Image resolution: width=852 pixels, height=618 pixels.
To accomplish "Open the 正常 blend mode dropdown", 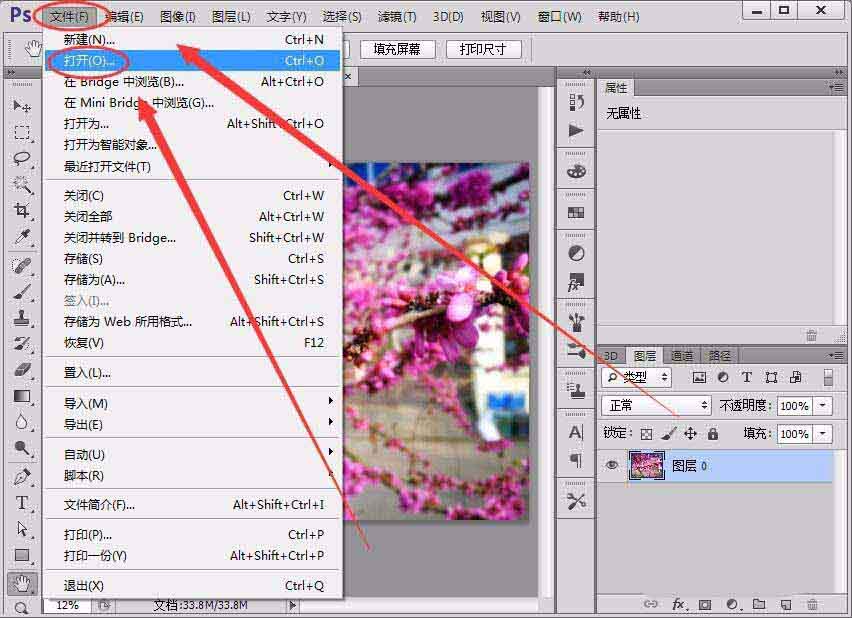I will point(657,406).
